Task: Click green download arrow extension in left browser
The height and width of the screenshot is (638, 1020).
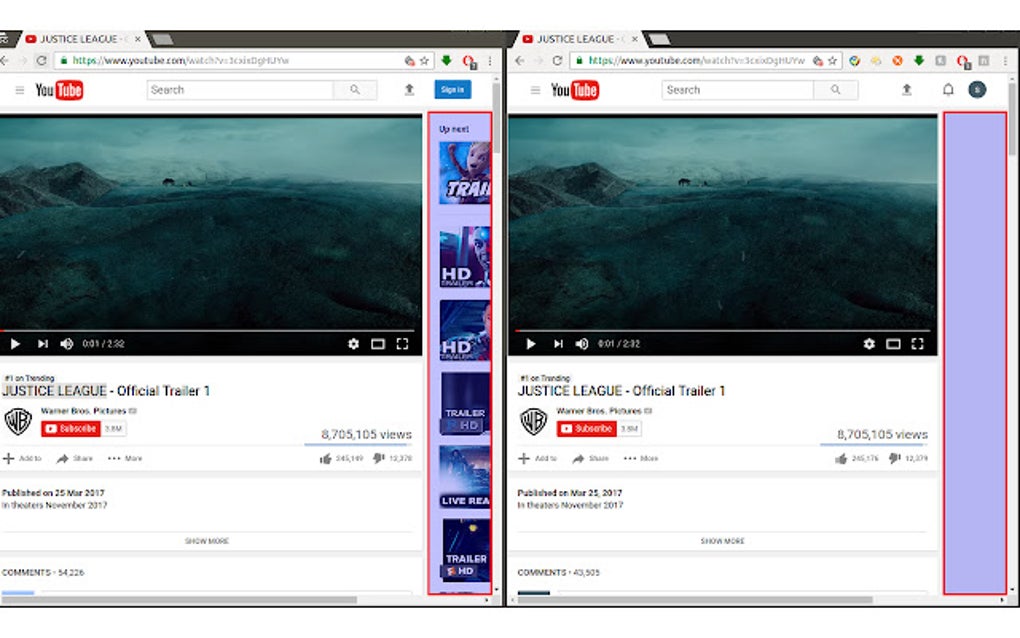Action: (446, 60)
